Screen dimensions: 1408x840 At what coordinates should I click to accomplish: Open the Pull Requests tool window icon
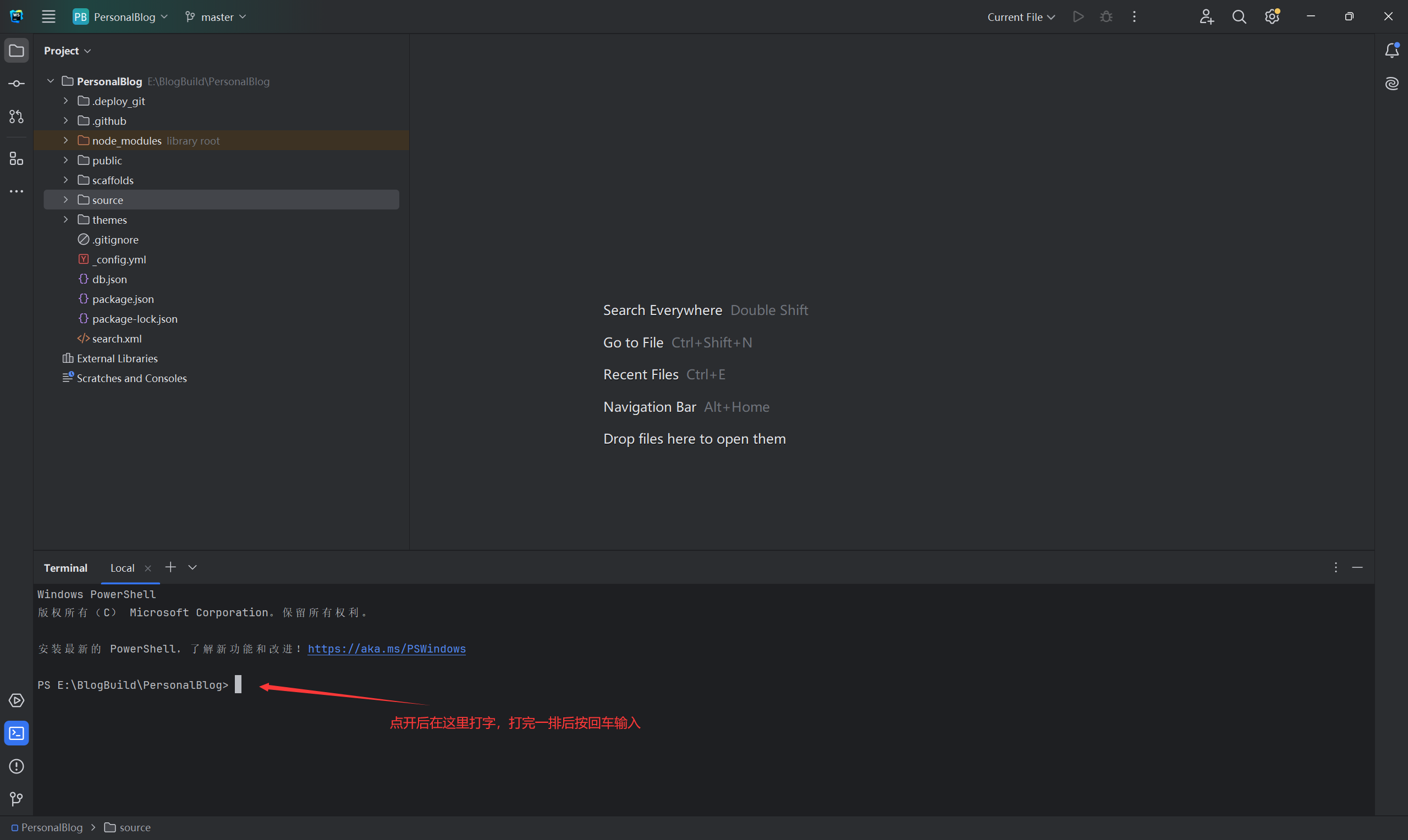click(16, 117)
